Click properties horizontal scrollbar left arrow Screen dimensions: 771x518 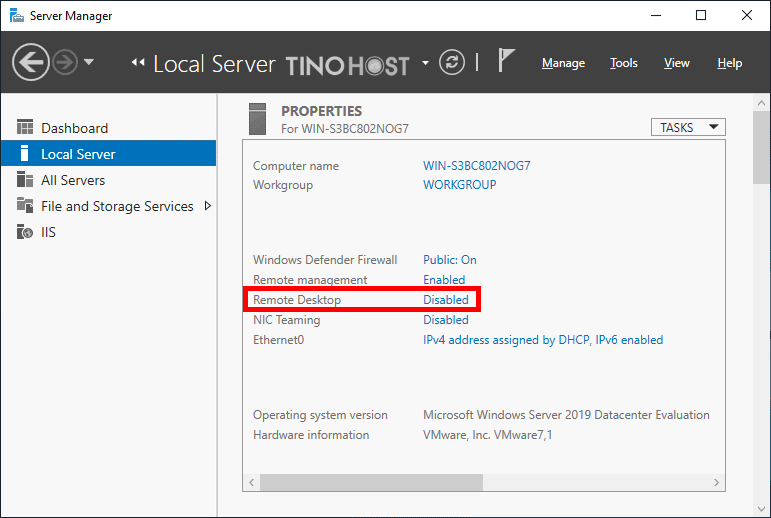point(251,483)
